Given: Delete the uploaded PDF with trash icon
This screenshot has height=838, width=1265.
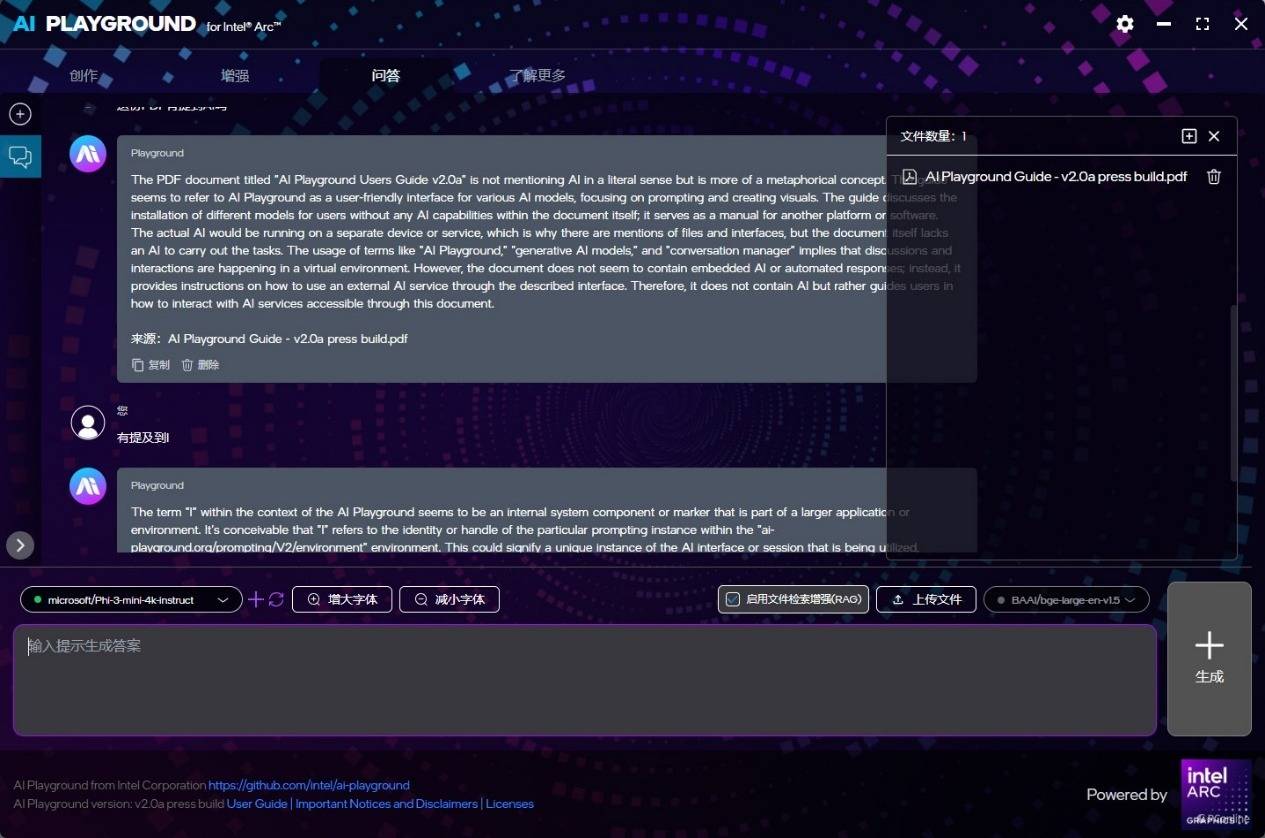Looking at the screenshot, I should (1214, 177).
